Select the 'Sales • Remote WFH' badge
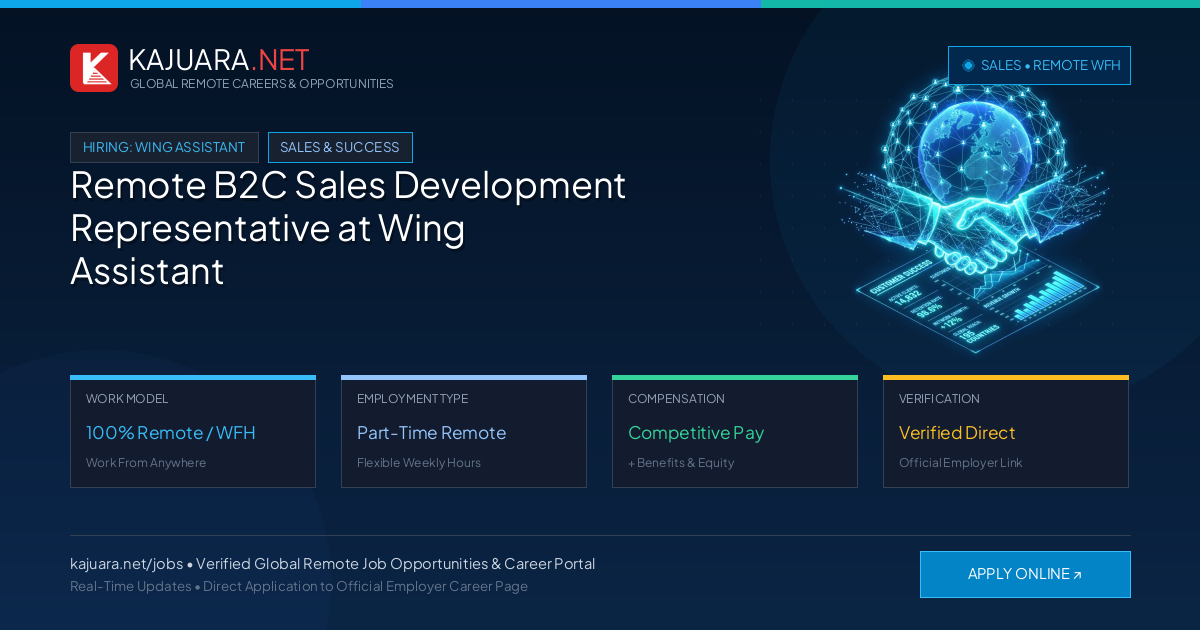Viewport: 1200px width, 630px height. click(1039, 65)
